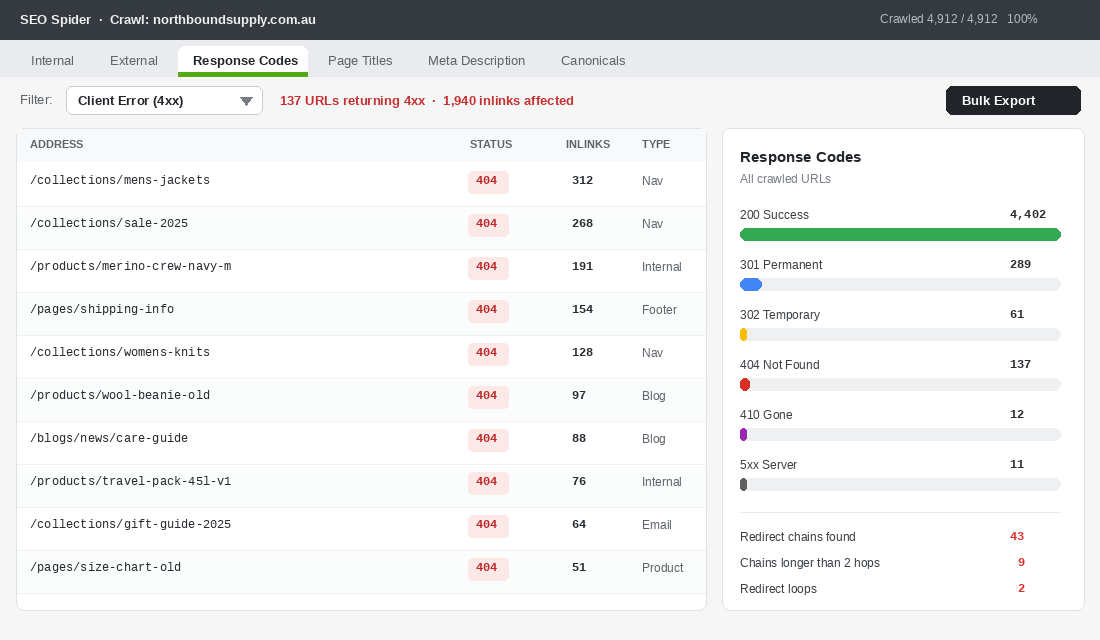Click the 191 inlinks value
The height and width of the screenshot is (640, 1100).
point(582,266)
